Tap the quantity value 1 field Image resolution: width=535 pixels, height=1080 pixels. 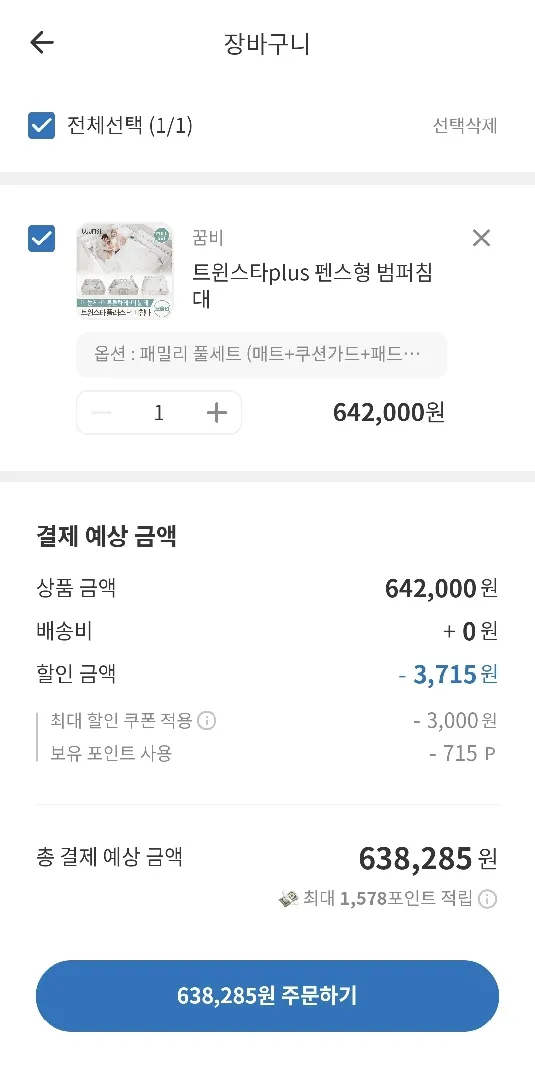[159, 413]
